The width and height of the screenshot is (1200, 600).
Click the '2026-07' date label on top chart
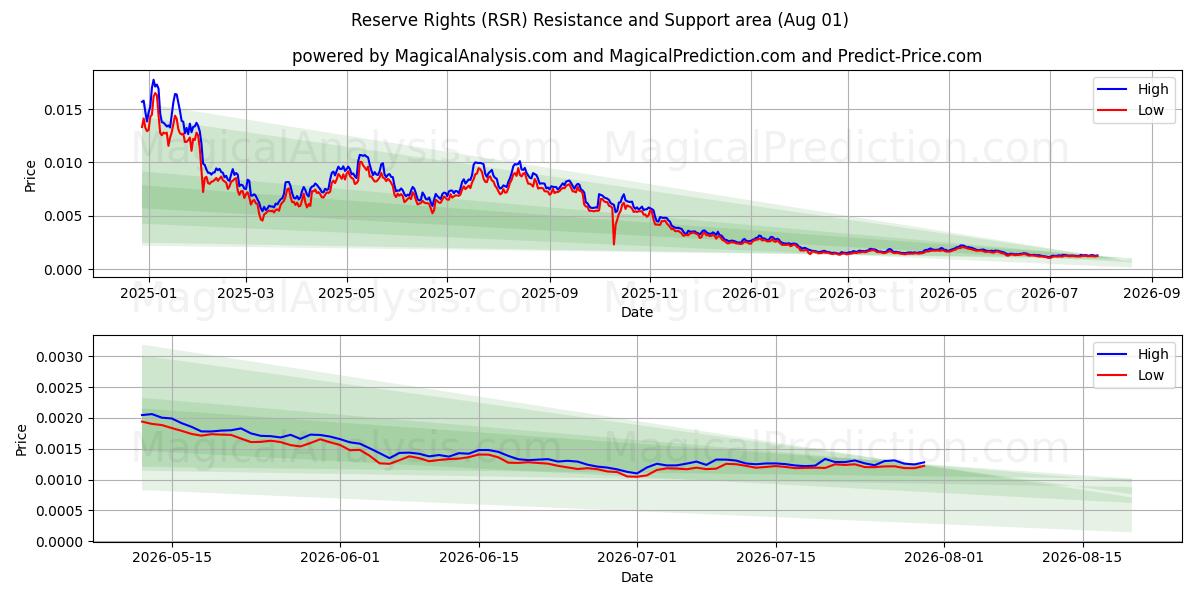pyautogui.click(x=1050, y=293)
